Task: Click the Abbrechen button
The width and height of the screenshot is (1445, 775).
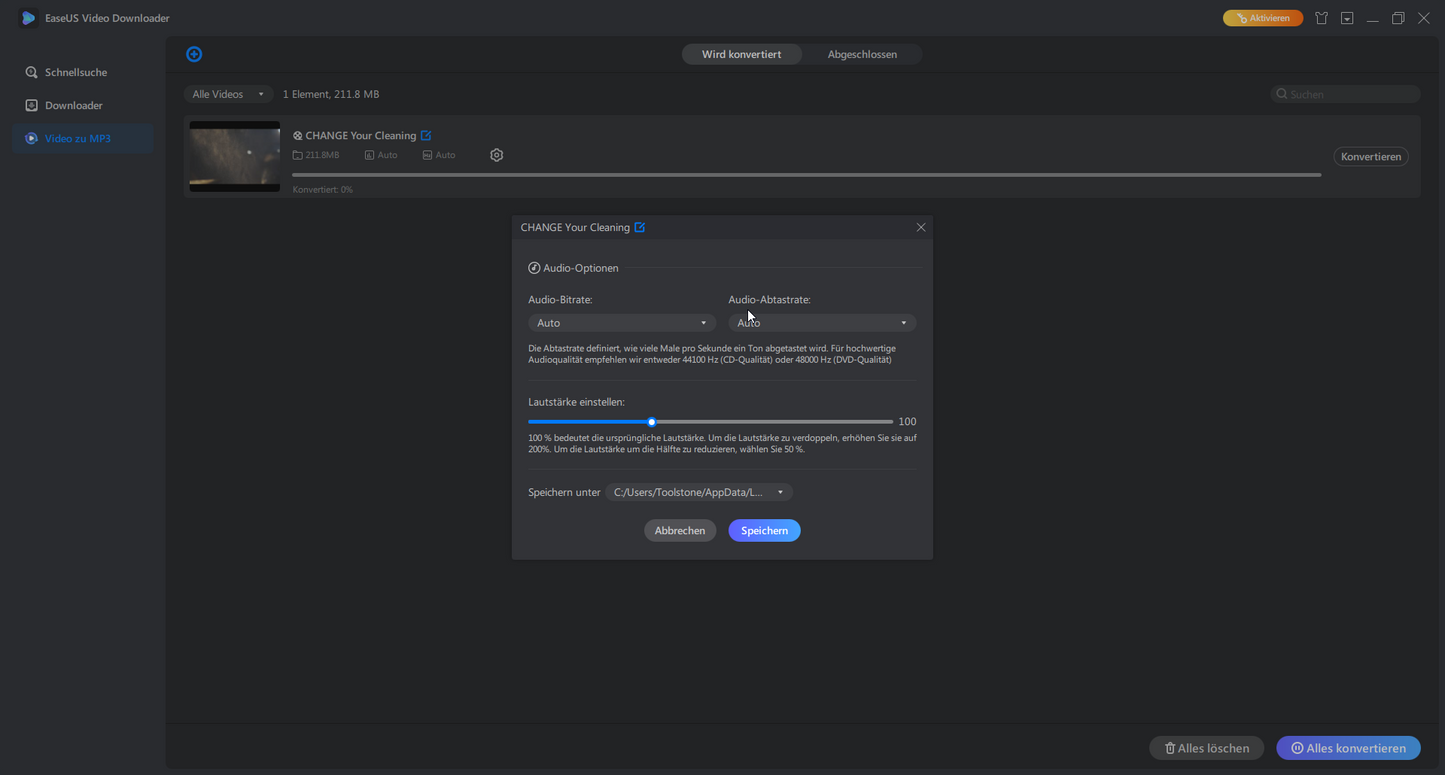Action: (680, 531)
